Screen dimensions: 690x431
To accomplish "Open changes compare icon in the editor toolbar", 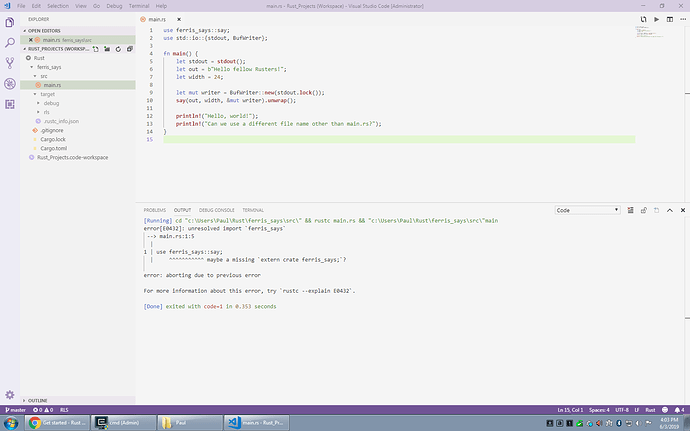I will pyautogui.click(x=643, y=19).
